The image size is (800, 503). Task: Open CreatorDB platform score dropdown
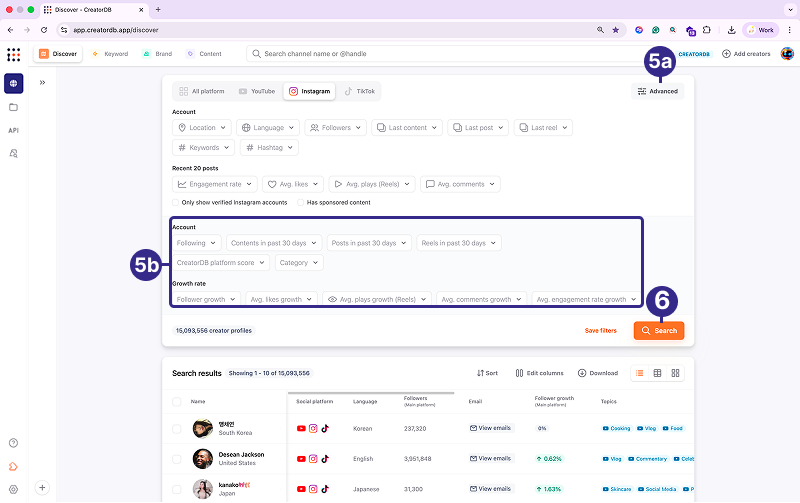(221, 263)
